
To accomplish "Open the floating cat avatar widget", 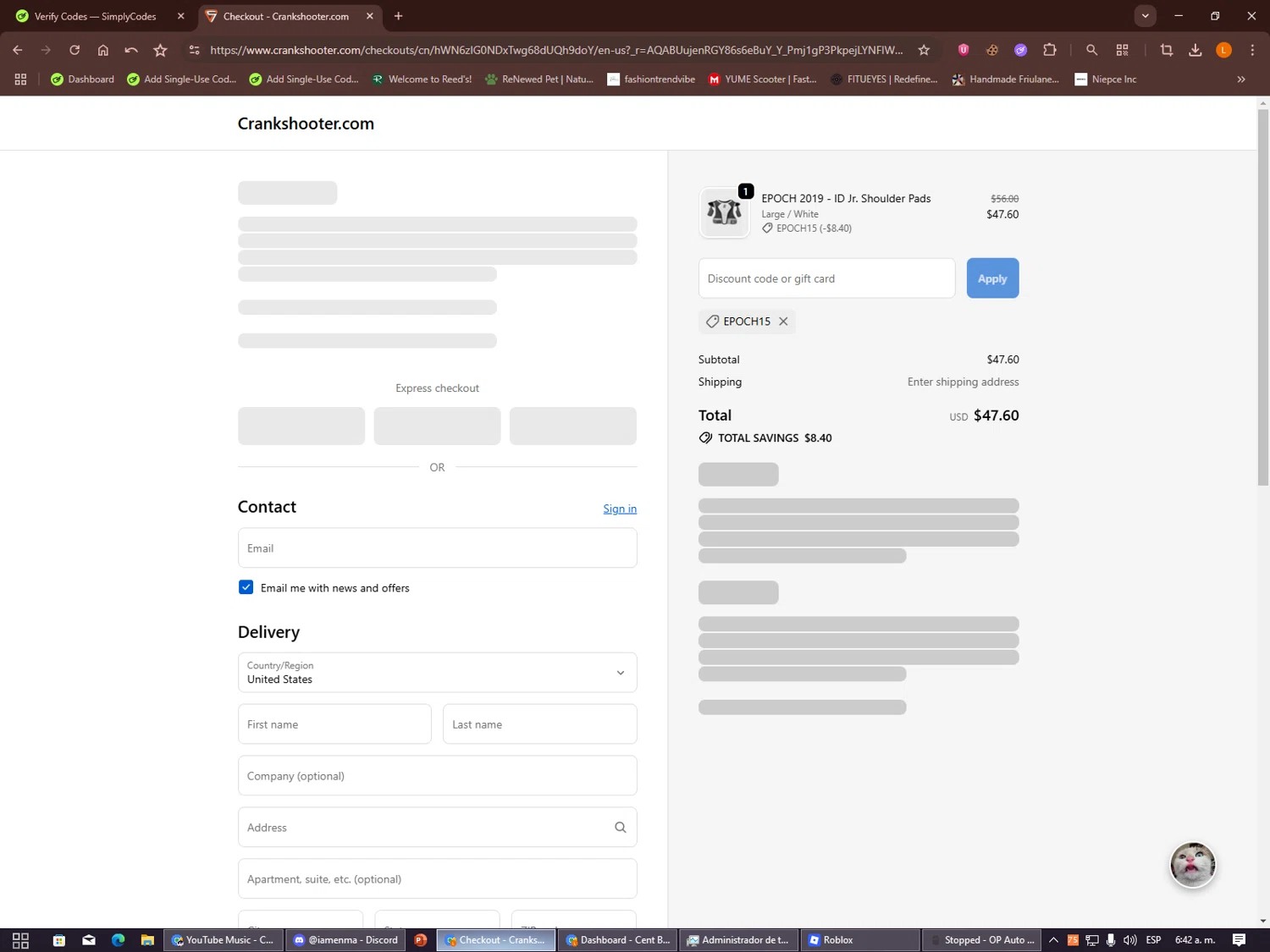I will coord(1193,865).
